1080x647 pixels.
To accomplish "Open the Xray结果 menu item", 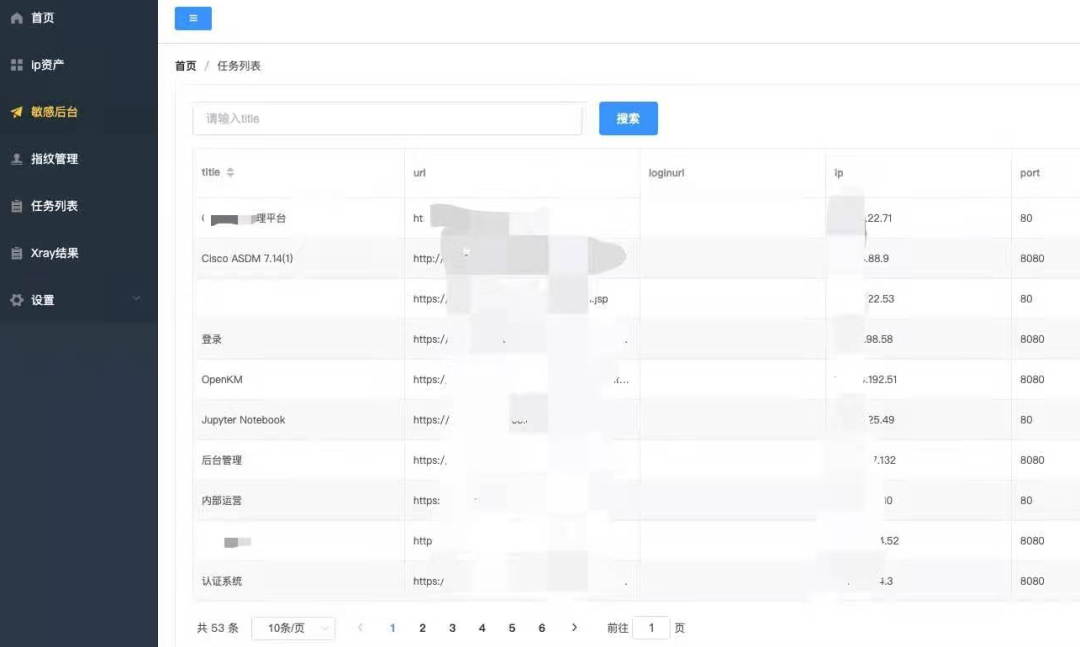I will click(54, 253).
